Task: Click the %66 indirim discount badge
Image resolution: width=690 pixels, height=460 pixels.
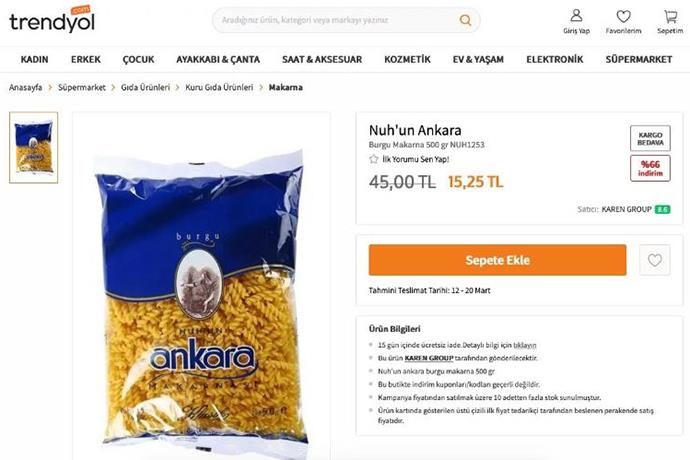Action: [x=650, y=168]
